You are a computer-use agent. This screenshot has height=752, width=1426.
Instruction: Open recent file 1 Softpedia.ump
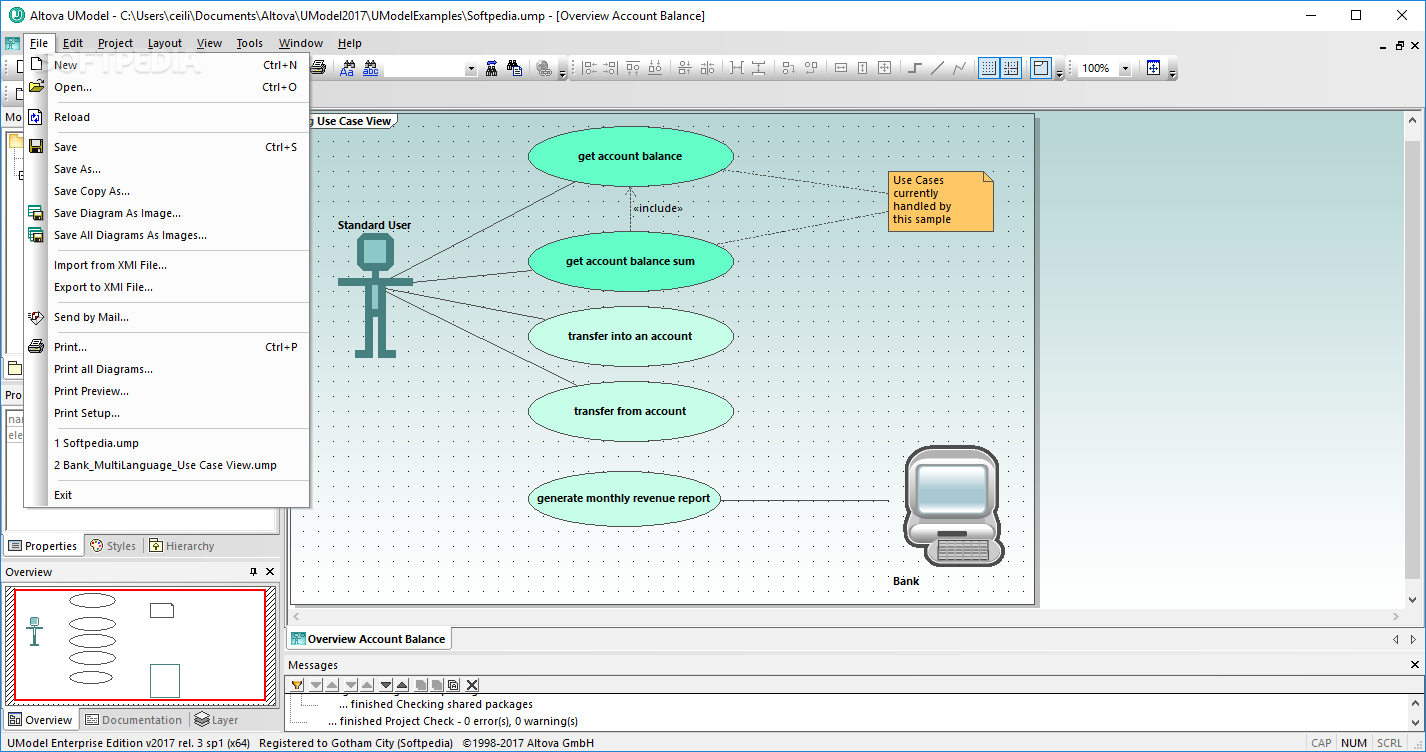pos(167,443)
